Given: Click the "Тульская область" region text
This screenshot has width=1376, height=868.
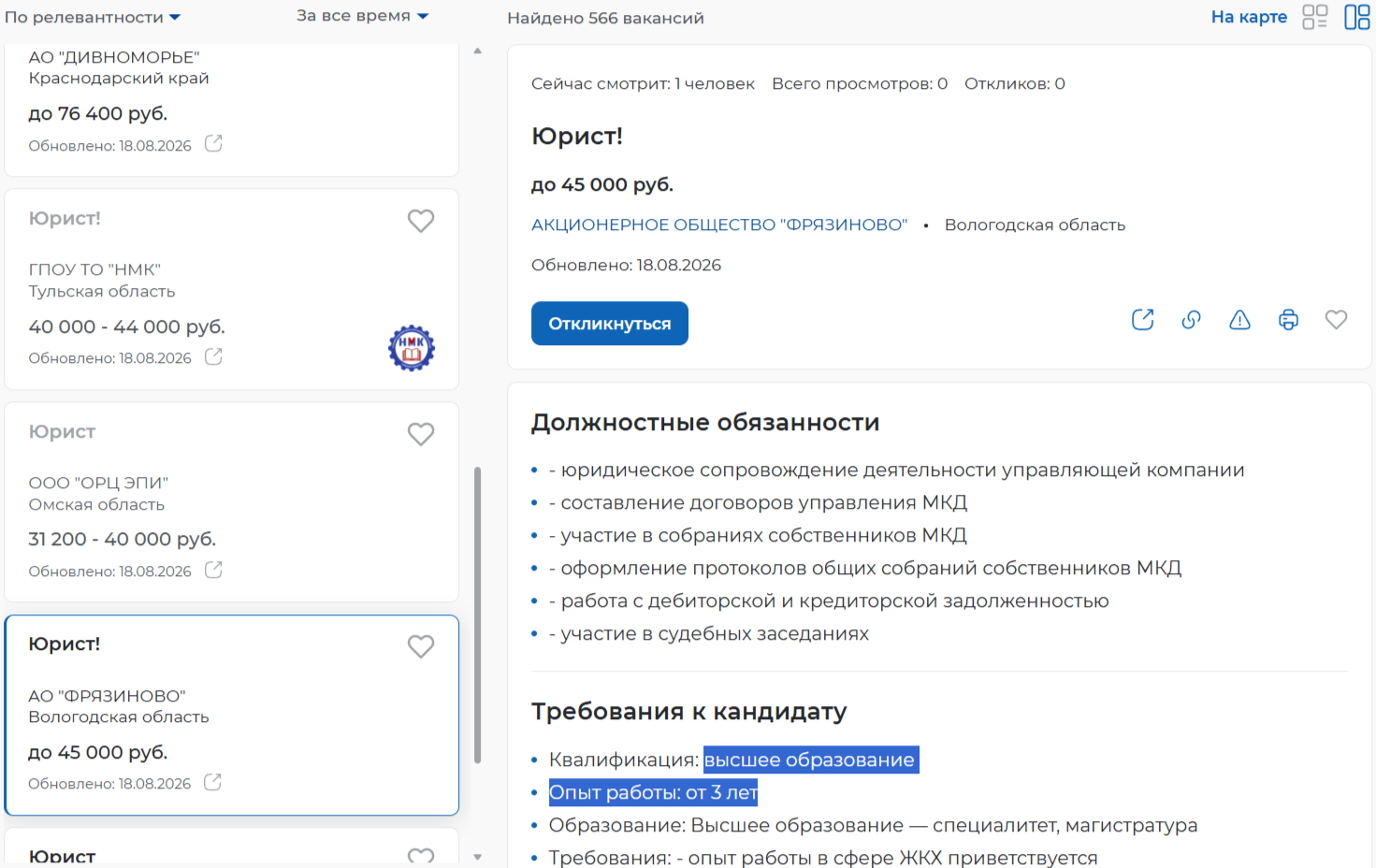Looking at the screenshot, I should pos(102,292).
